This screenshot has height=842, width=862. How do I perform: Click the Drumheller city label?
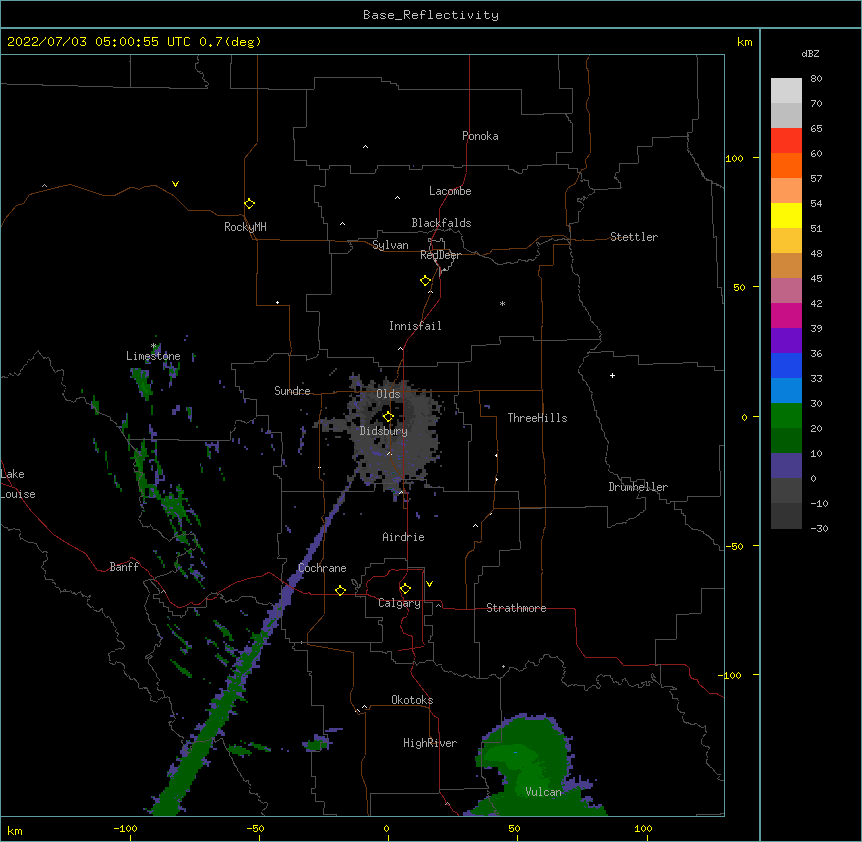[638, 487]
